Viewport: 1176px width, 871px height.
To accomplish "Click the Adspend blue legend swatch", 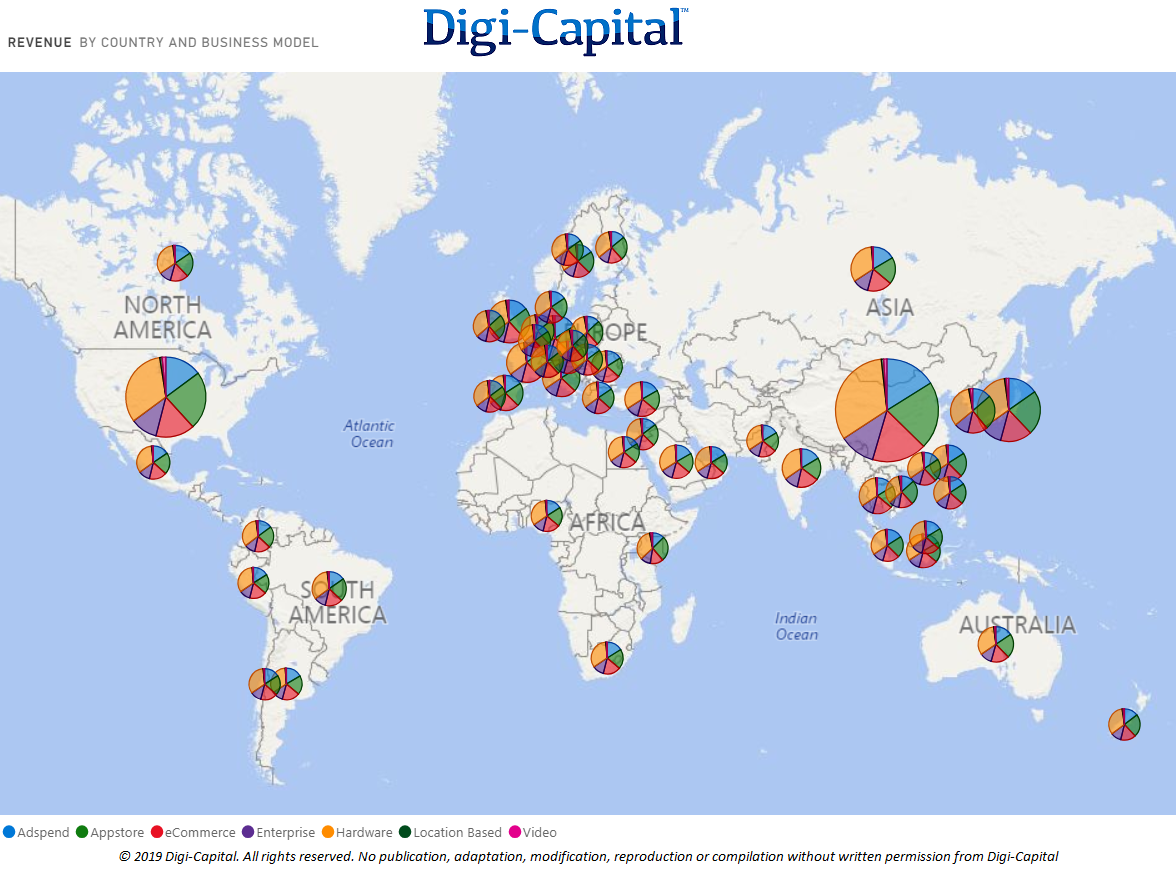I will tap(9, 832).
